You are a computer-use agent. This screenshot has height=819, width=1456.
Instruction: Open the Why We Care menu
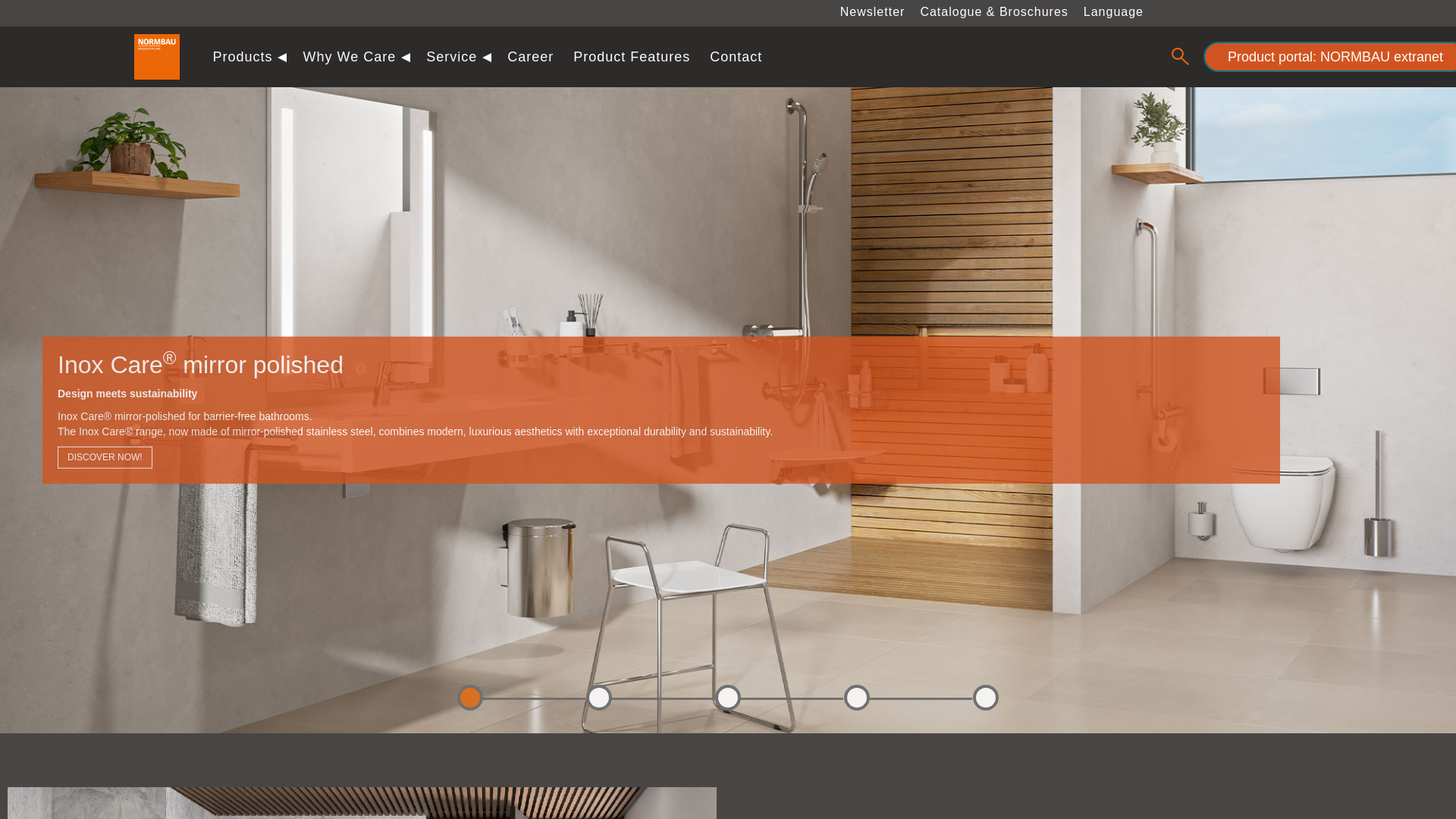click(350, 57)
